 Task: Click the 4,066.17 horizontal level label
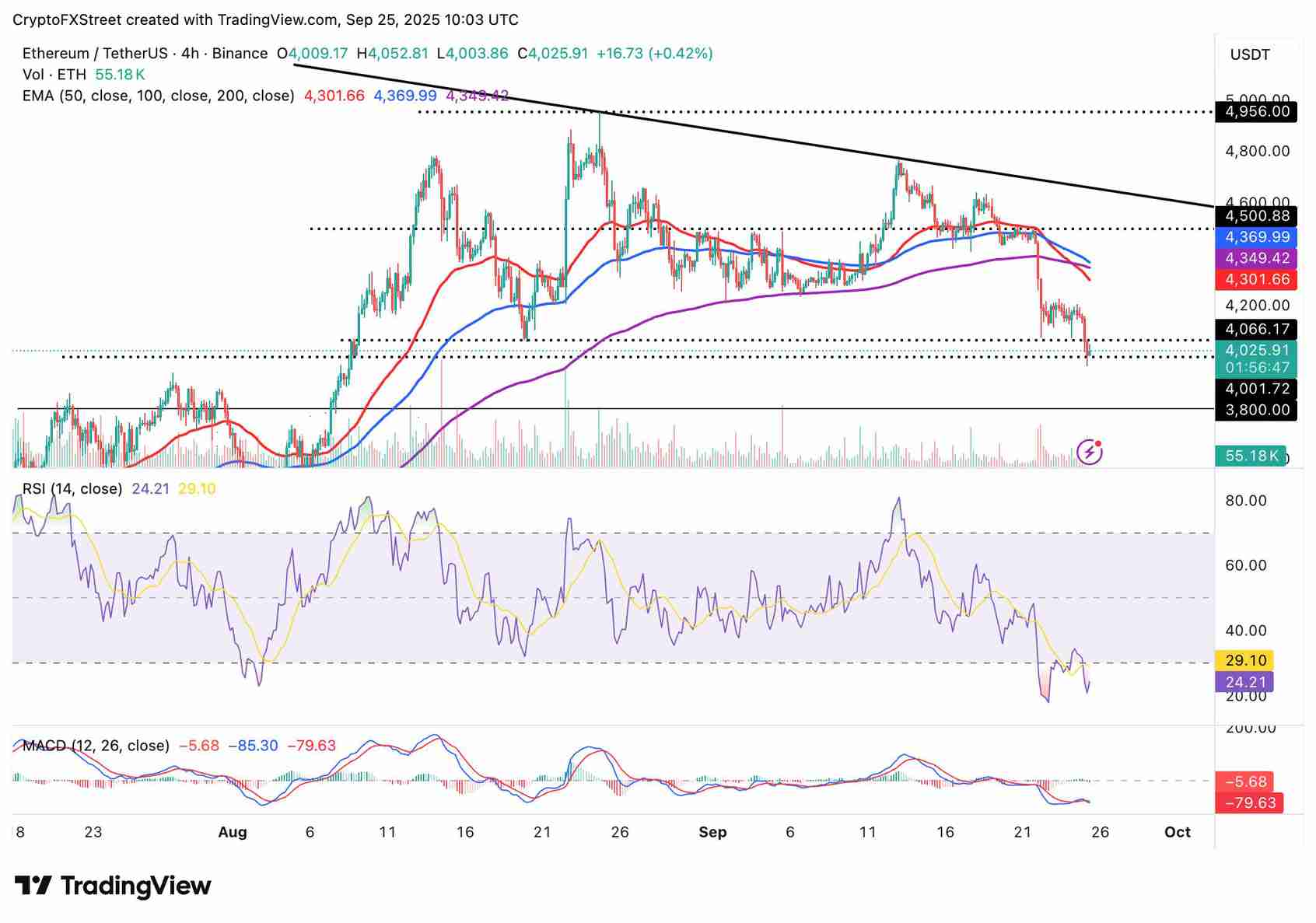tap(1257, 329)
